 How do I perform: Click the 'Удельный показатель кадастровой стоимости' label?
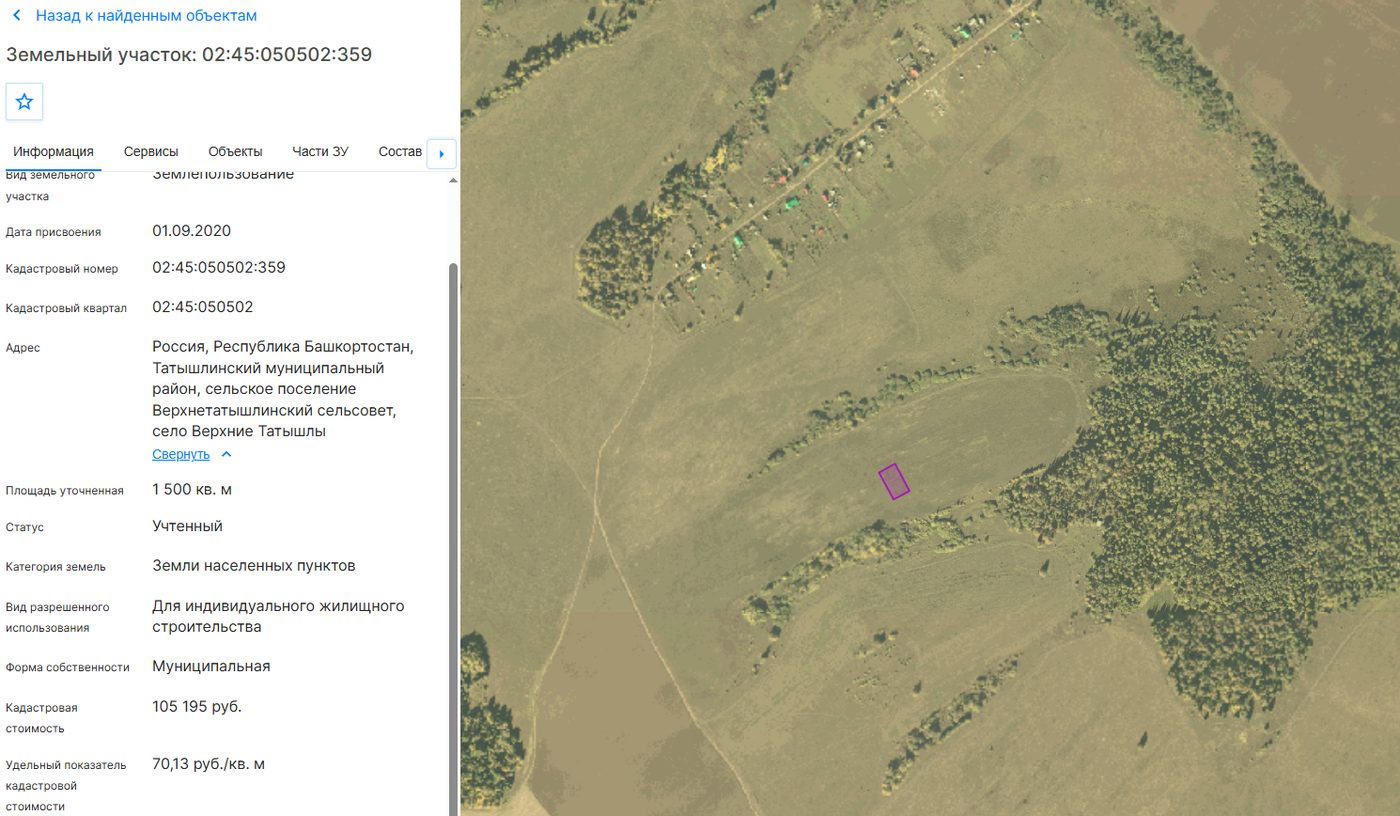click(x=66, y=785)
